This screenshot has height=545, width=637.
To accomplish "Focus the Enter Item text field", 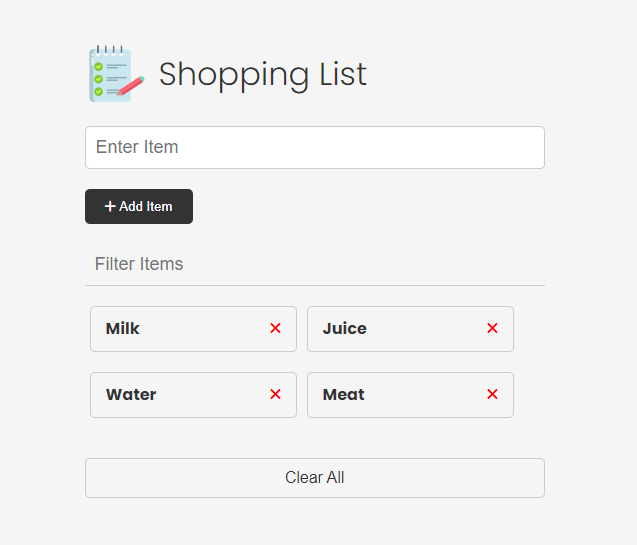I will 314,147.
